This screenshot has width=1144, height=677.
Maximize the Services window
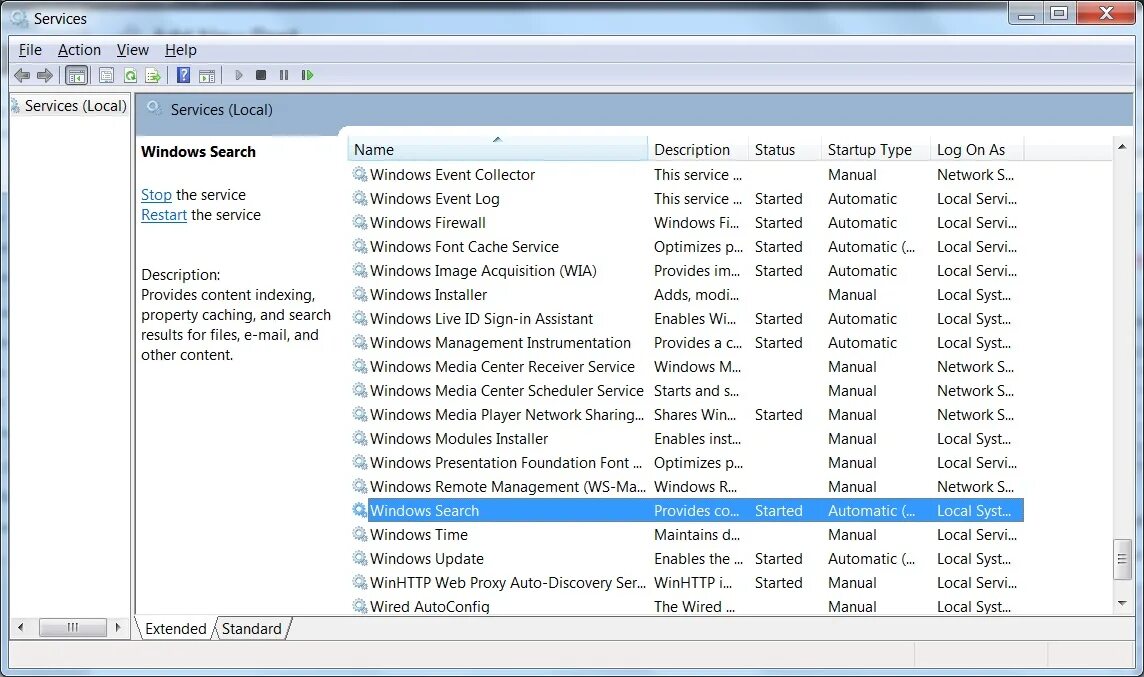click(x=1059, y=13)
